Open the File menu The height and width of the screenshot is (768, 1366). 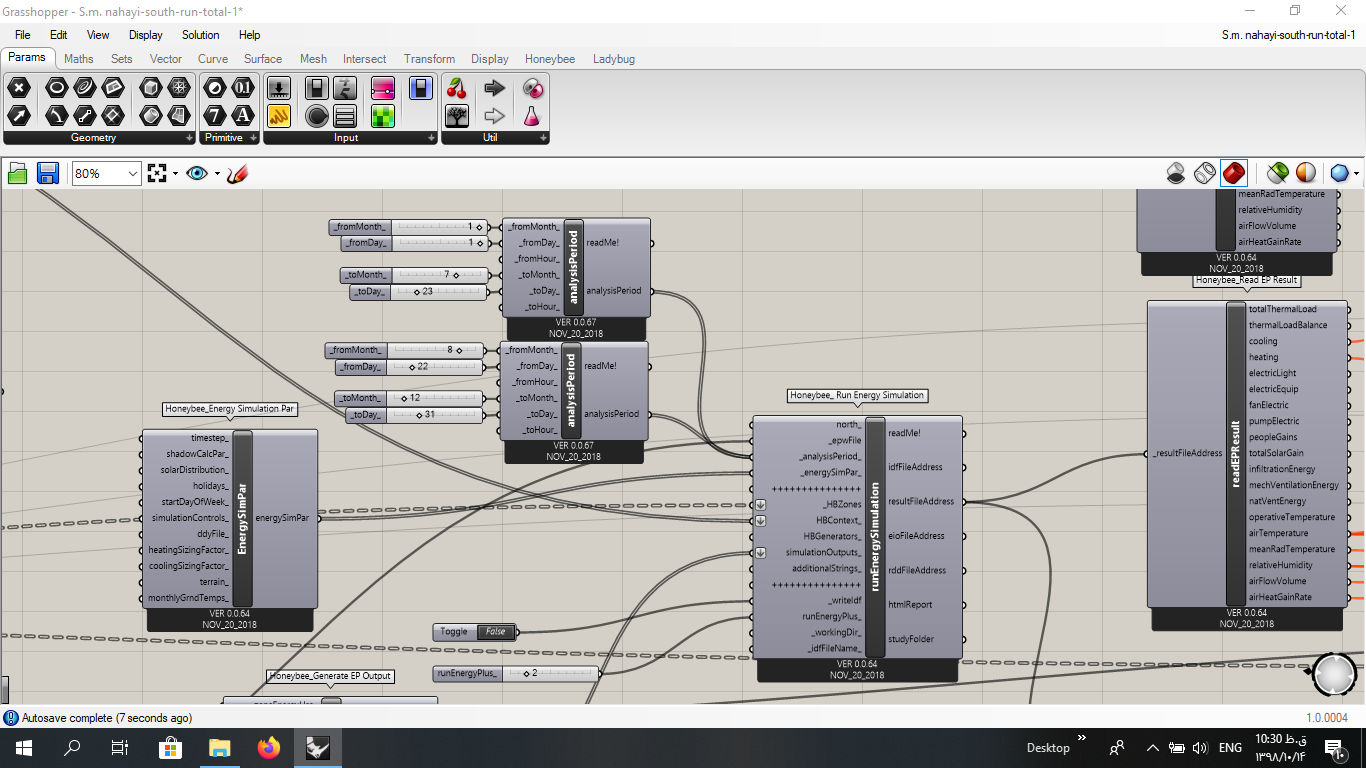coord(22,35)
